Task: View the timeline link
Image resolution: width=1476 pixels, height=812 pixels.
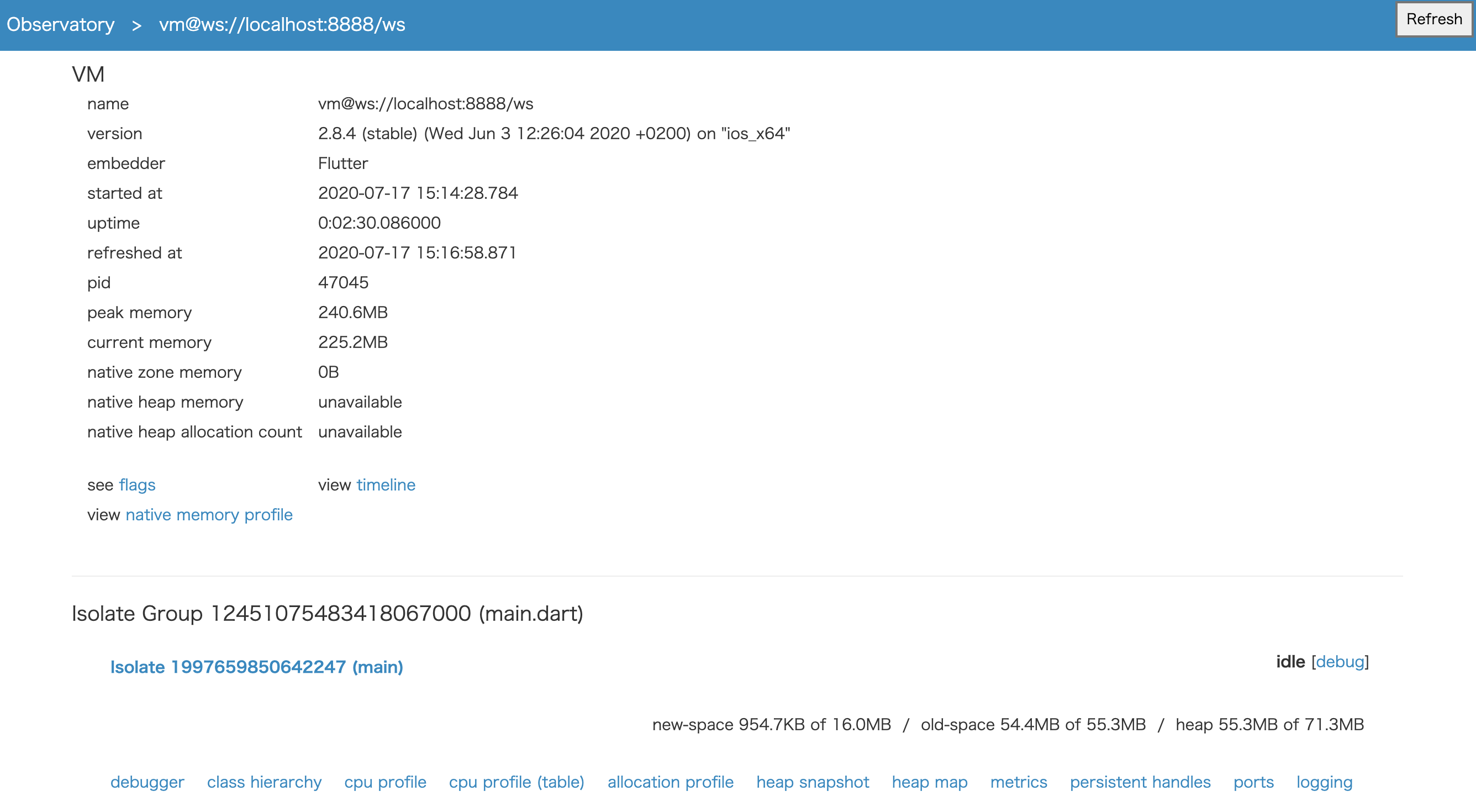Action: point(386,485)
